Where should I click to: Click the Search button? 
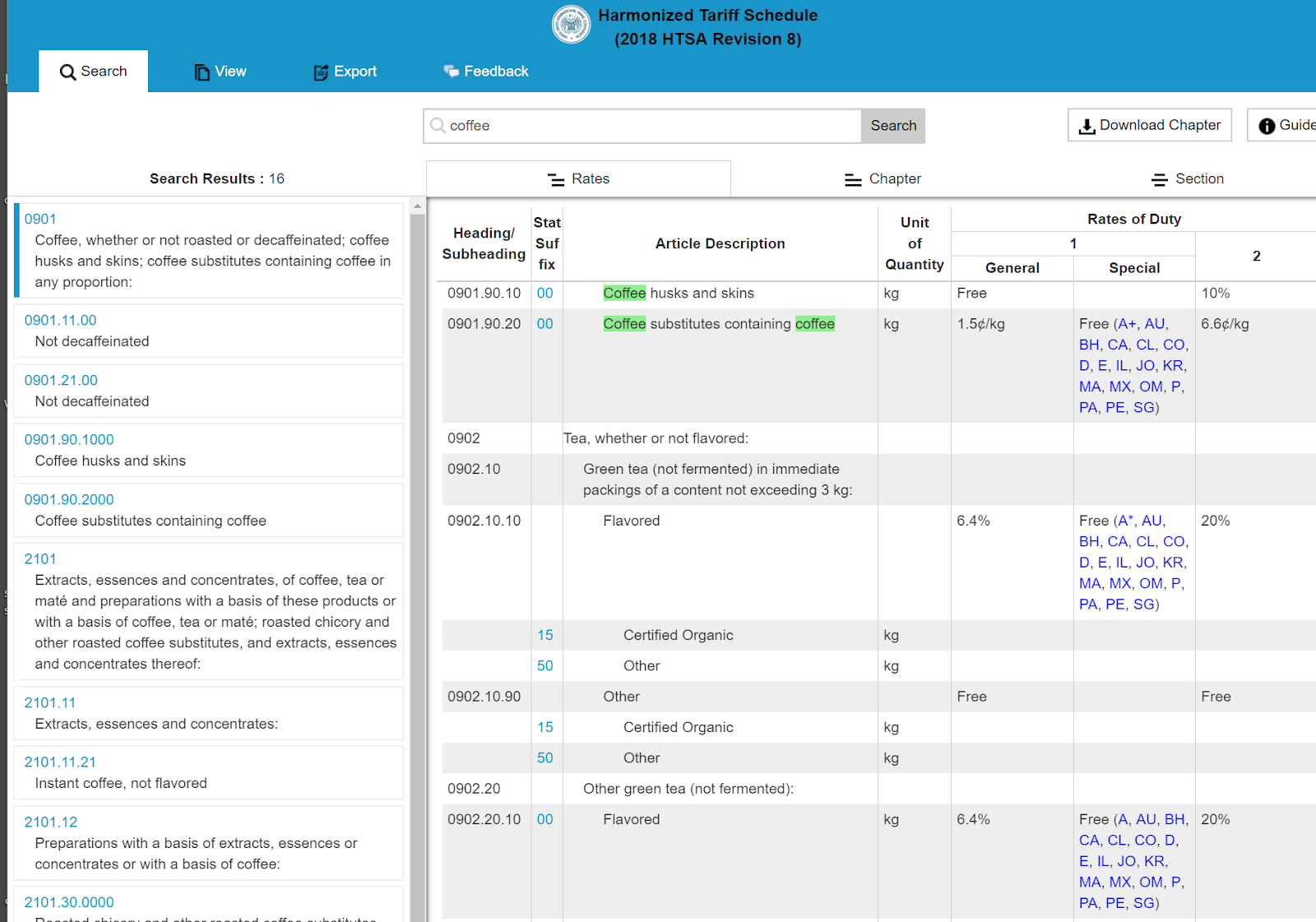893,126
